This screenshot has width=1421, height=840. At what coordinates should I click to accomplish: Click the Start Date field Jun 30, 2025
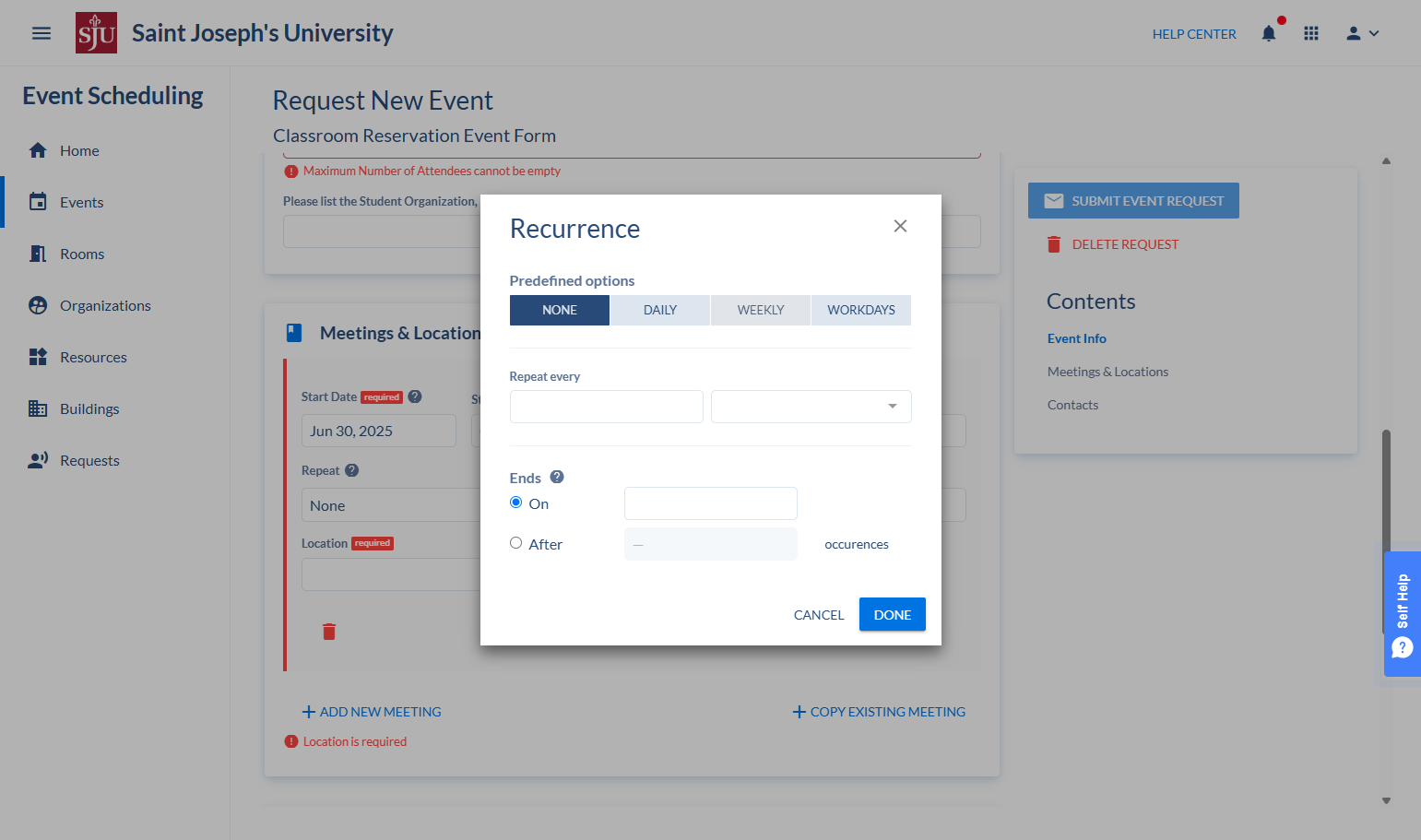coord(379,431)
